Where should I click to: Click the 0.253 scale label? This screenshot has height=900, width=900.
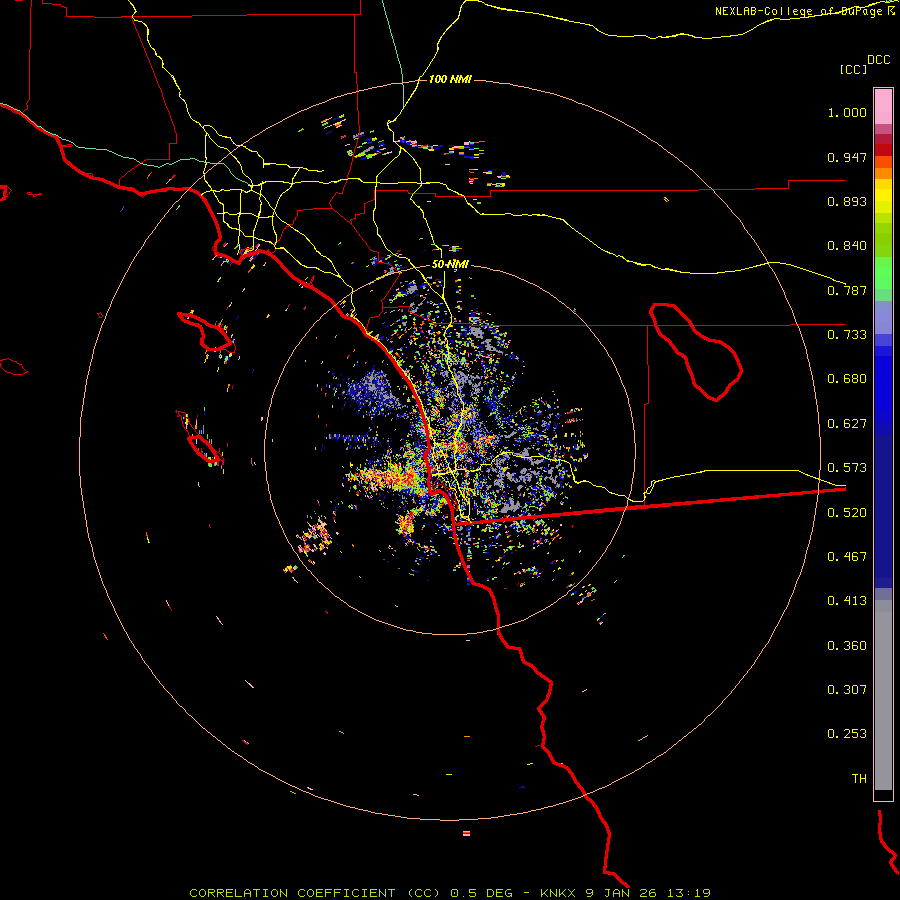847,734
